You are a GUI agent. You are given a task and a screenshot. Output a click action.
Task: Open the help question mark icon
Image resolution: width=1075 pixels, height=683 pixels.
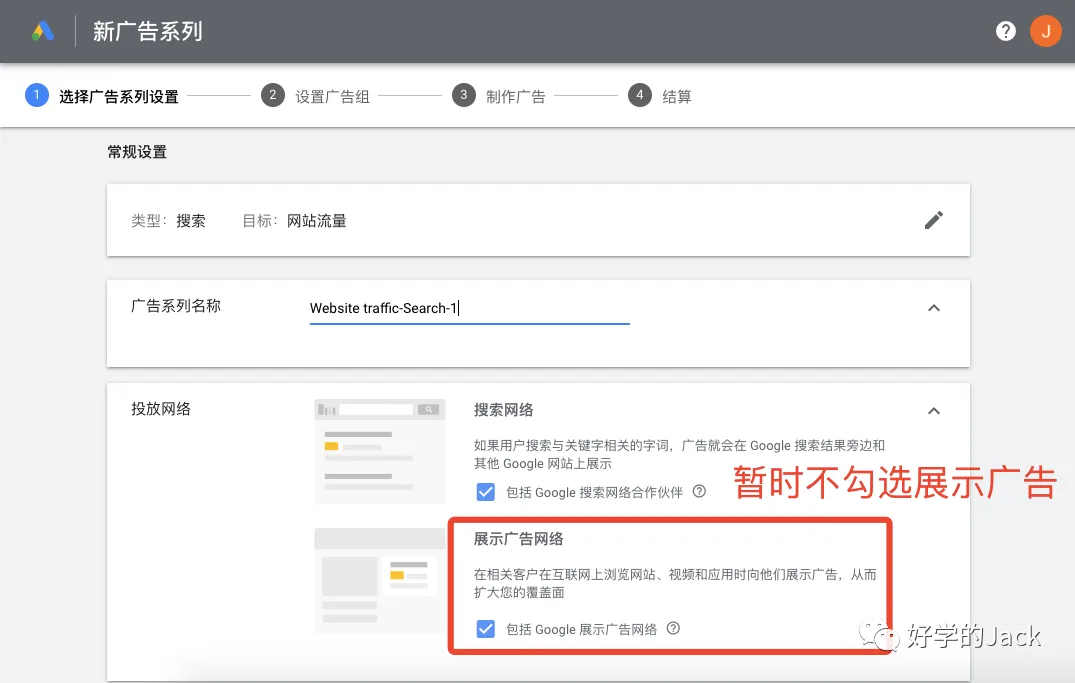[x=1006, y=31]
